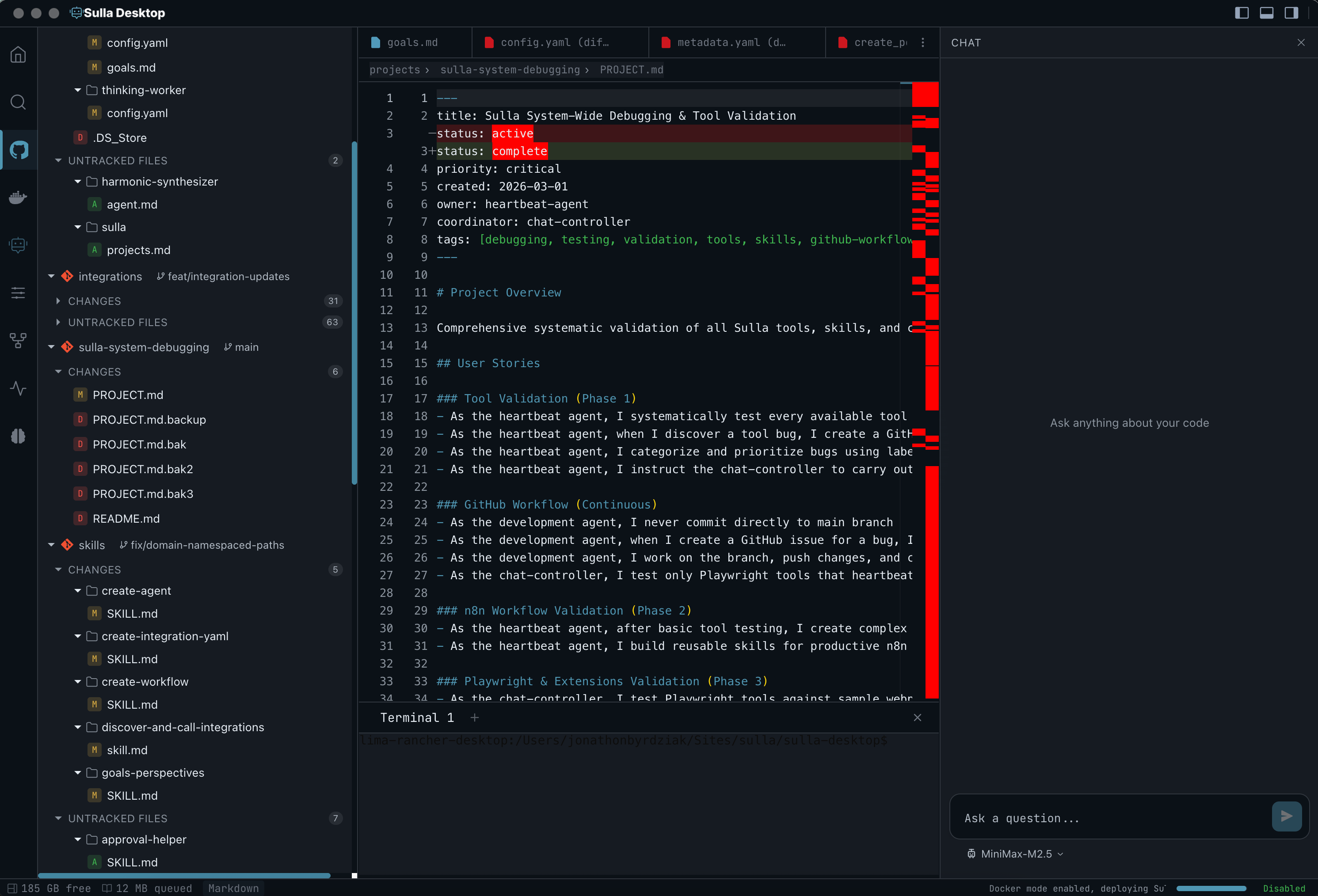Open the settings sliders panel

point(18,292)
